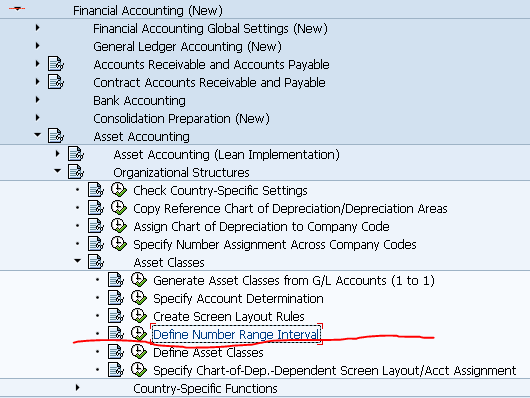This screenshot has height=398, width=530.
Task: Select the Define Number Range Interval link
Action: pyautogui.click(x=236, y=334)
